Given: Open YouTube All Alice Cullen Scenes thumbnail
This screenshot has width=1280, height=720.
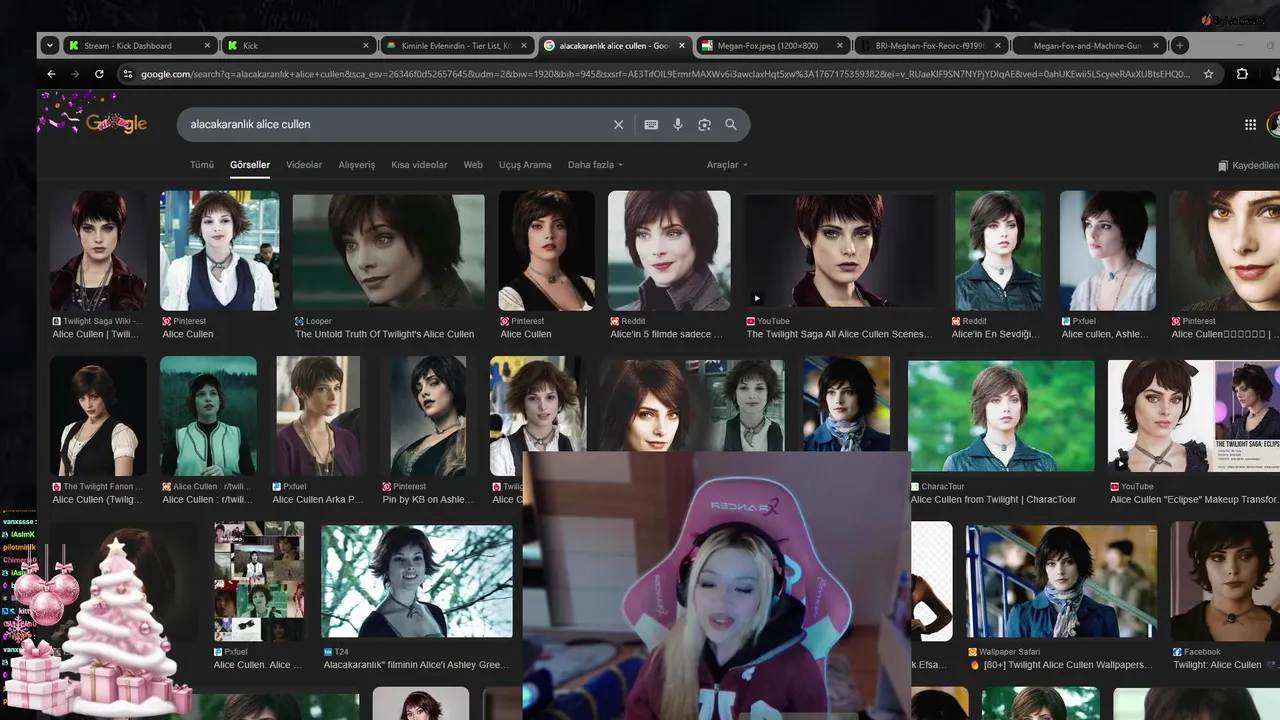Looking at the screenshot, I should pos(840,251).
